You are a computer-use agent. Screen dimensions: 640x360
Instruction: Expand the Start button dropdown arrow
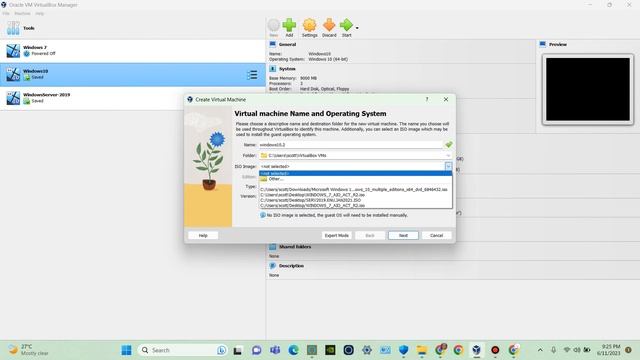tap(357, 28)
